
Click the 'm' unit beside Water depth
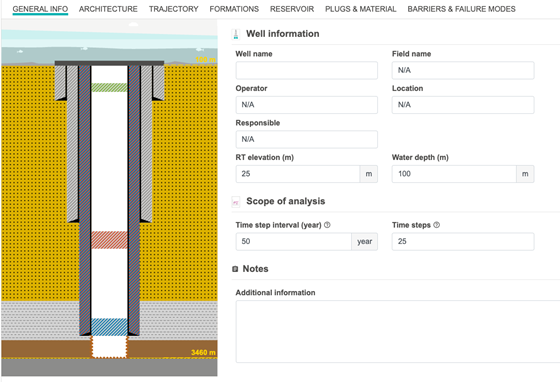tap(525, 174)
